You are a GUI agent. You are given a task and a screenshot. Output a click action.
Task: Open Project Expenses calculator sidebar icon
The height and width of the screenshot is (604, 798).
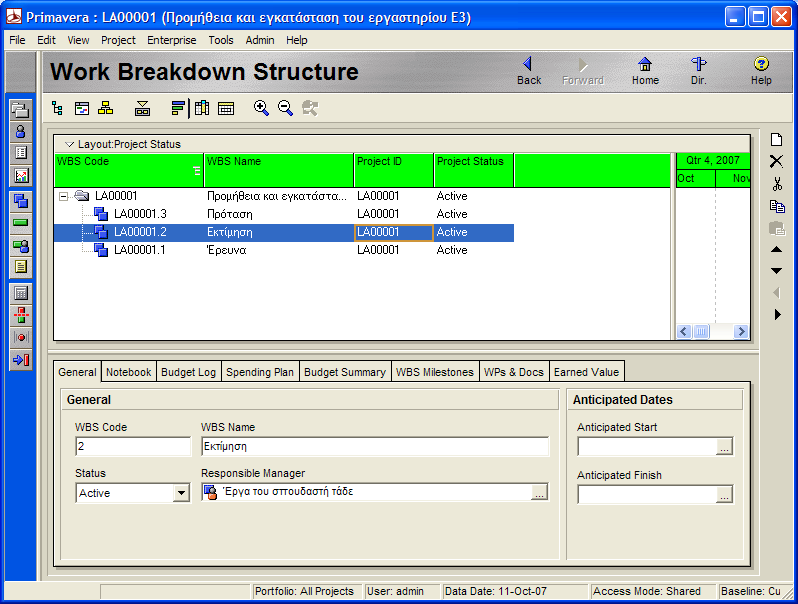(21, 294)
